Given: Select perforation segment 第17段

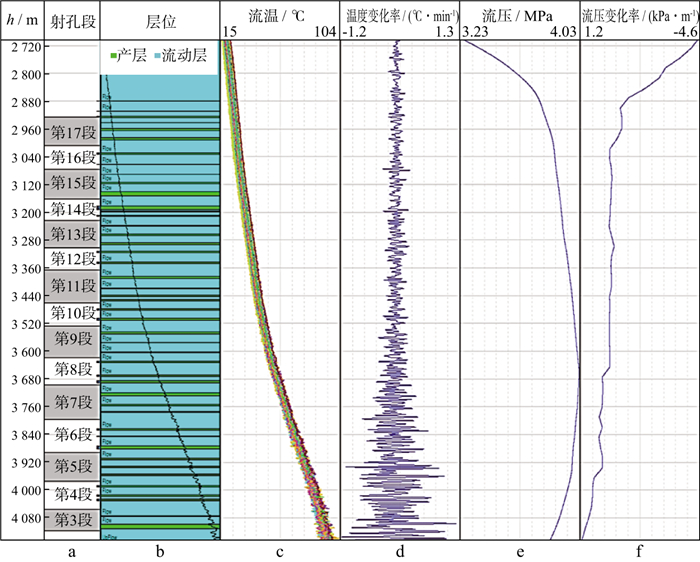Looking at the screenshot, I should pyautogui.click(x=72, y=131).
